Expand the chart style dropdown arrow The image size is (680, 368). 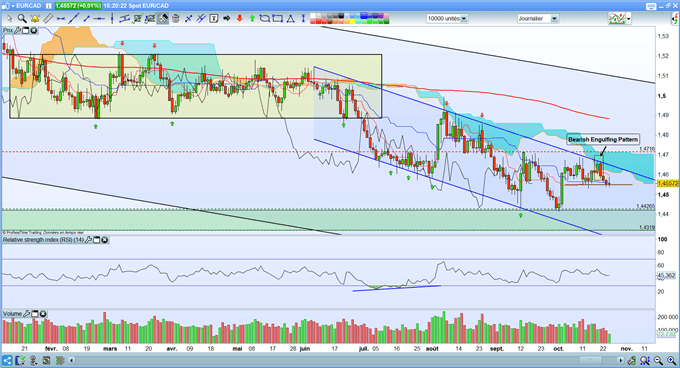click(x=628, y=19)
